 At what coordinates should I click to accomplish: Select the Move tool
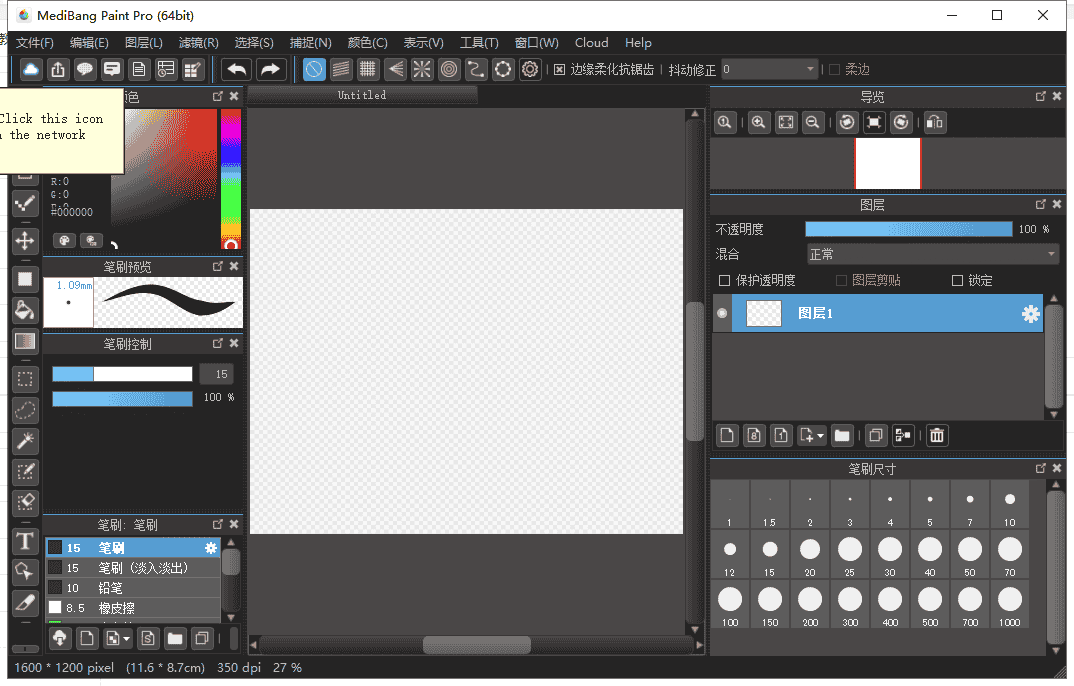coord(25,241)
